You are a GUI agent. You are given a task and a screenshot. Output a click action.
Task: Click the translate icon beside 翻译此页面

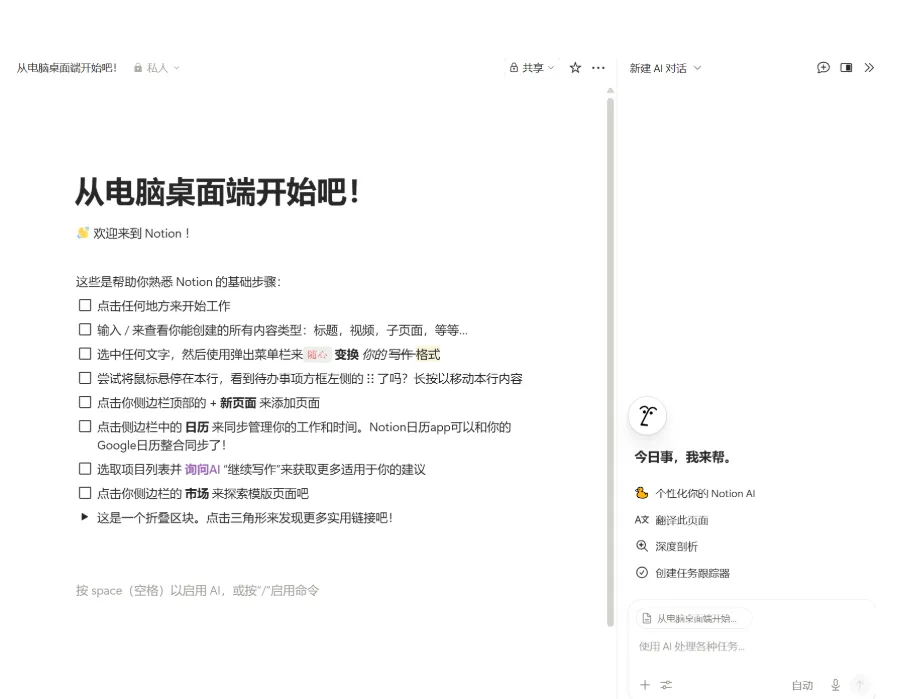pyautogui.click(x=641, y=520)
